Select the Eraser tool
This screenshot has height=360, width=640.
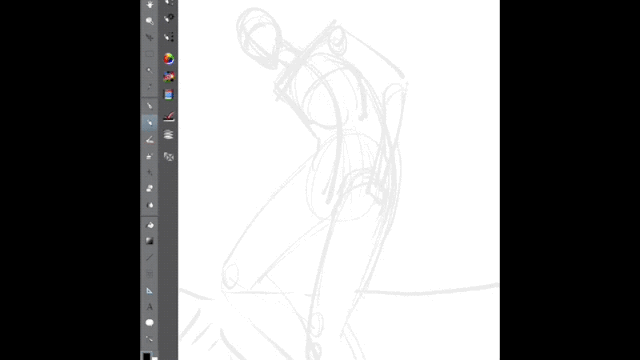(x=149, y=189)
